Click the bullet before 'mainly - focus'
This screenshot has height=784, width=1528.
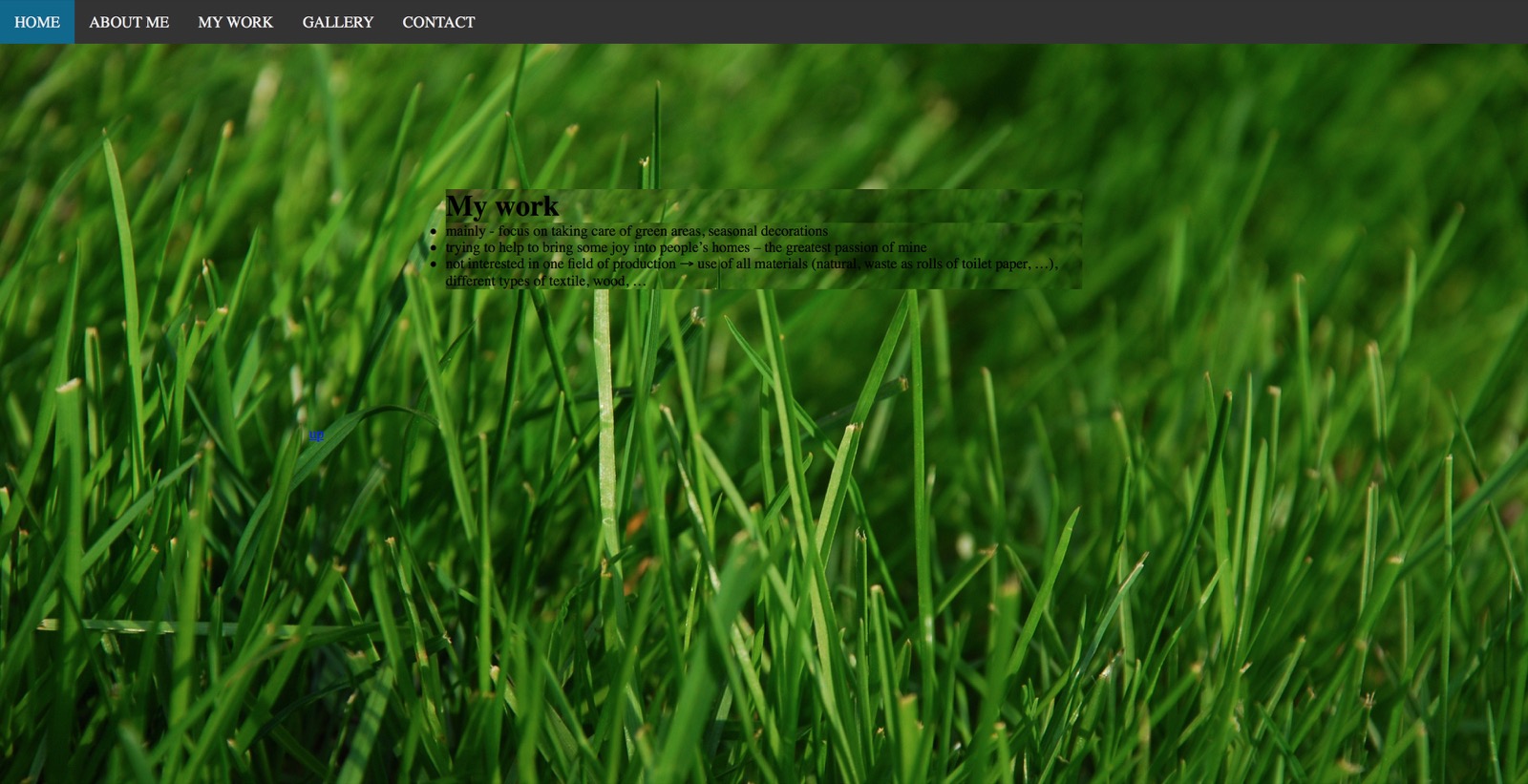(x=433, y=232)
